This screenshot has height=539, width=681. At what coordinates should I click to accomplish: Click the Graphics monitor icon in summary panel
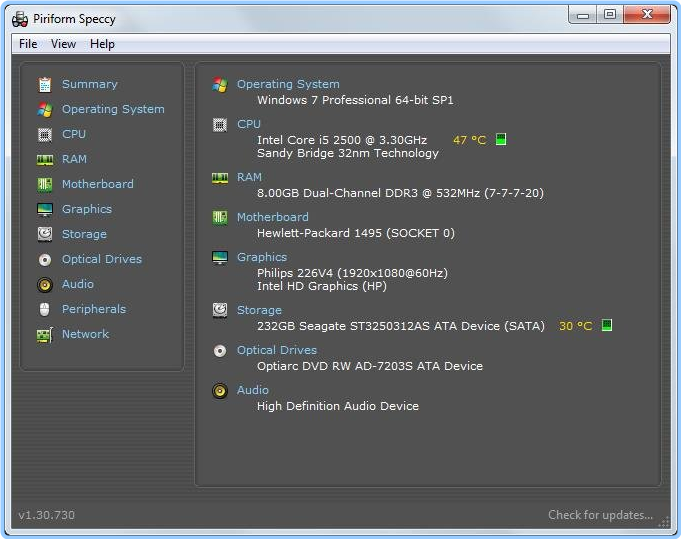(220, 258)
